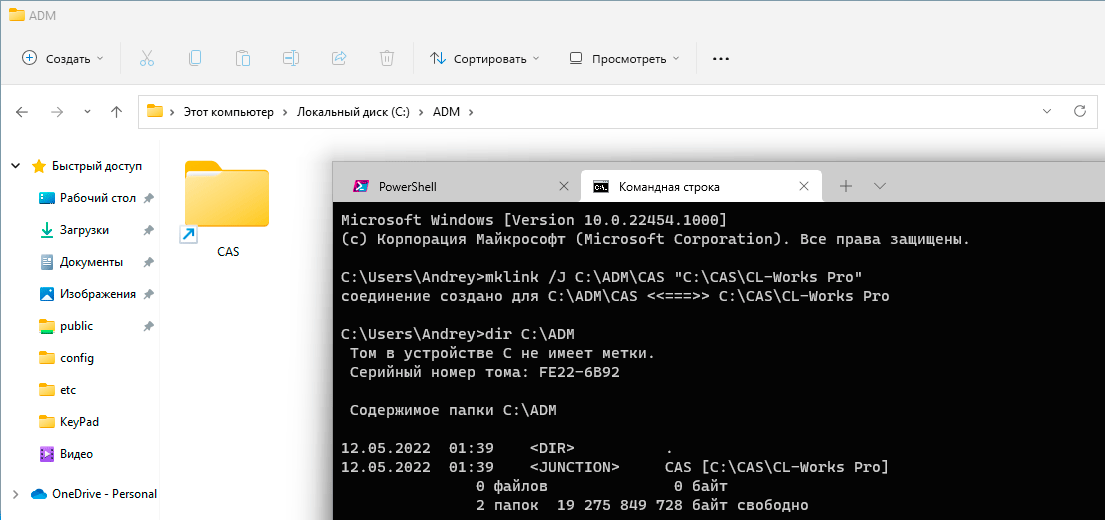Click the Cut scissors icon in toolbar
The image size is (1105, 520).
pos(147,58)
